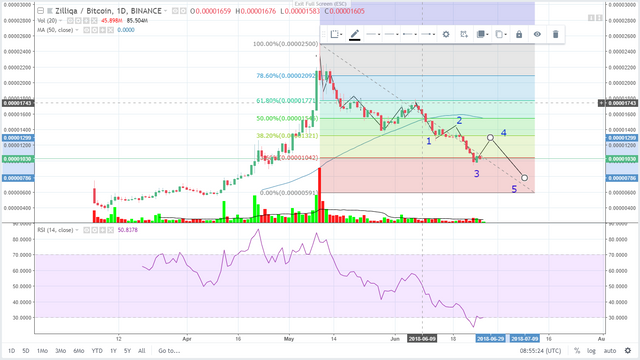
Task: Open the visual order layers dropdown
Action: (x=482, y=34)
